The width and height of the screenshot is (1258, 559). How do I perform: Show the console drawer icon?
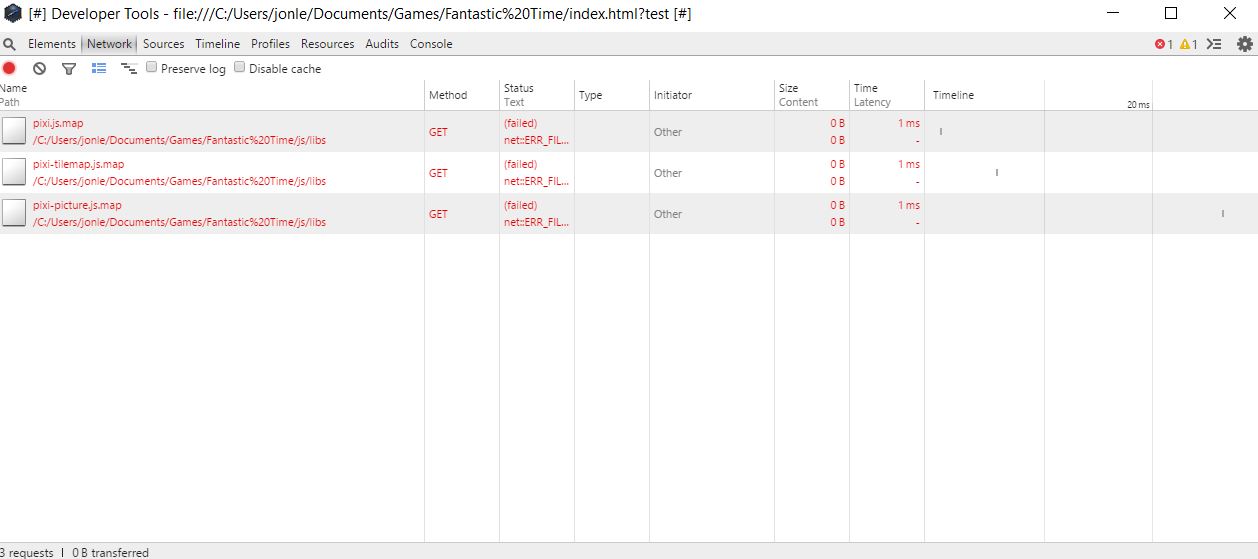click(1214, 44)
